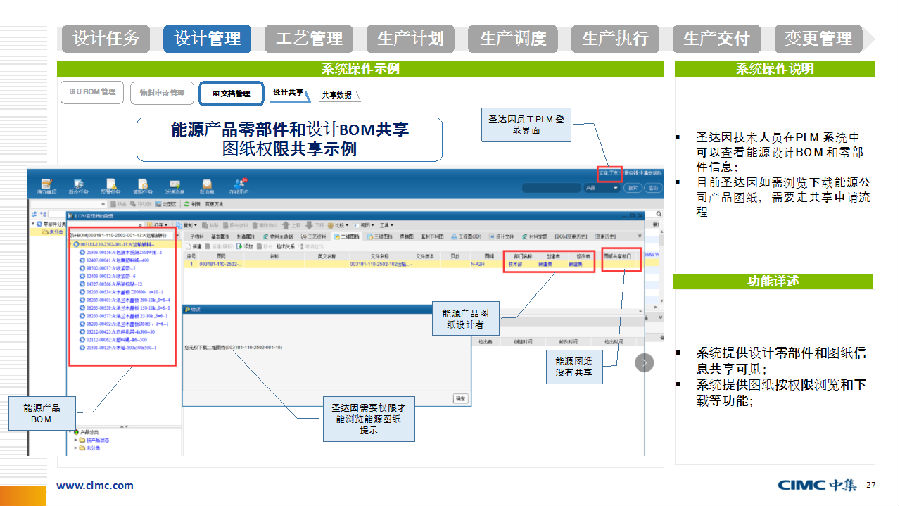Open the 基本属性 tab in detail panel

220,236
